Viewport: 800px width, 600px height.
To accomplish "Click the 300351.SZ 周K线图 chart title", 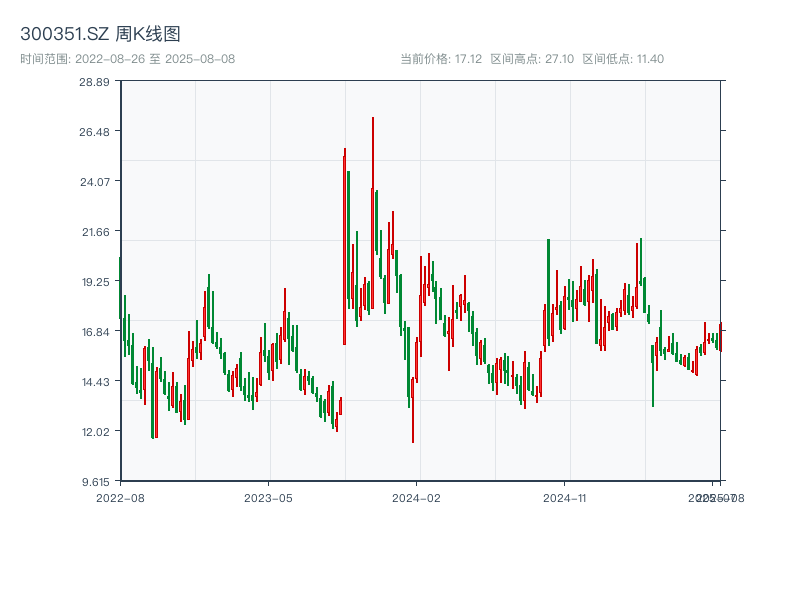I will click(x=102, y=31).
